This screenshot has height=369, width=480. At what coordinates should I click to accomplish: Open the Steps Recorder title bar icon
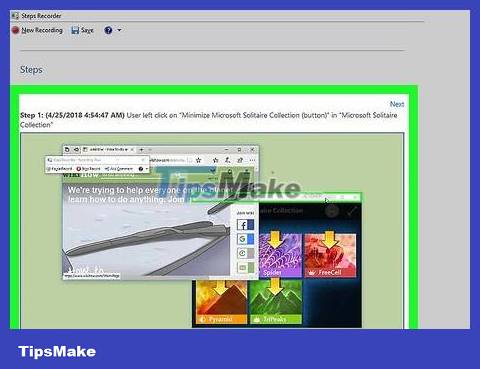click(x=15, y=16)
